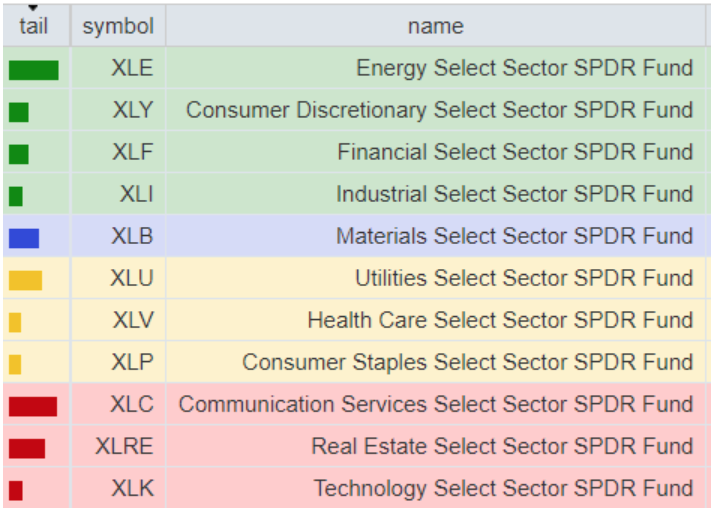Viewport: 712px width, 508px height.
Task: Click the green tail bar for XLE
Action: point(34,70)
